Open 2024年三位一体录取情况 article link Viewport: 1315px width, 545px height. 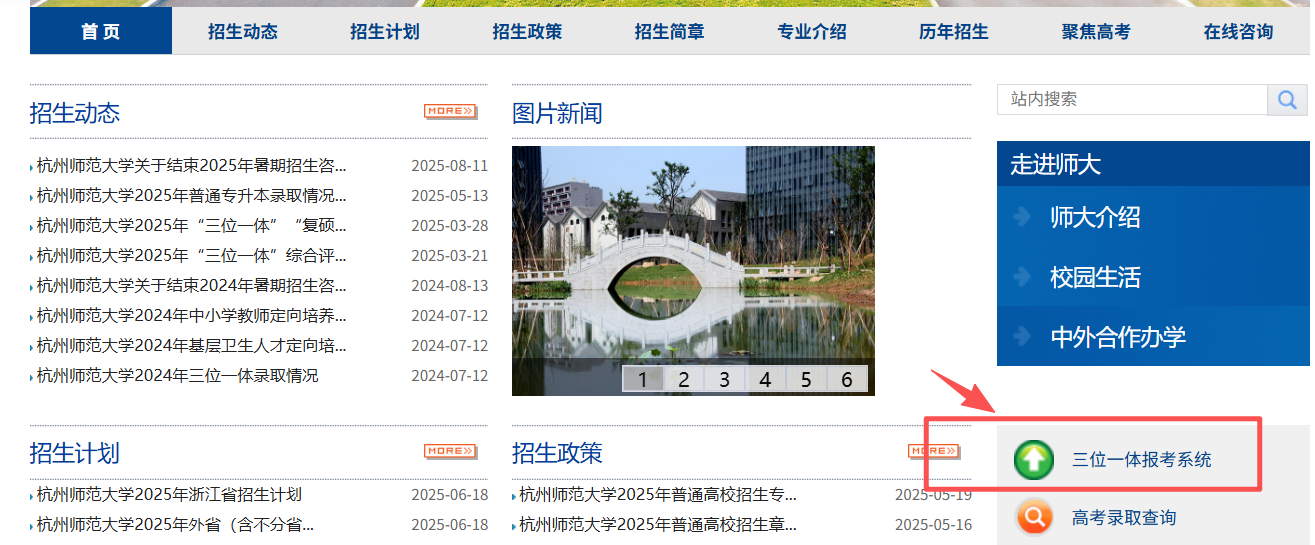click(x=177, y=376)
